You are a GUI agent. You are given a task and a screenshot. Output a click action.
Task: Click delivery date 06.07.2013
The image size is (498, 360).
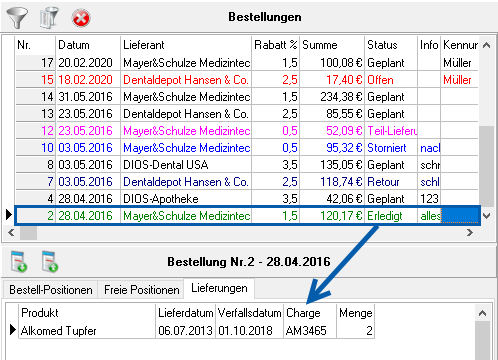186,331
